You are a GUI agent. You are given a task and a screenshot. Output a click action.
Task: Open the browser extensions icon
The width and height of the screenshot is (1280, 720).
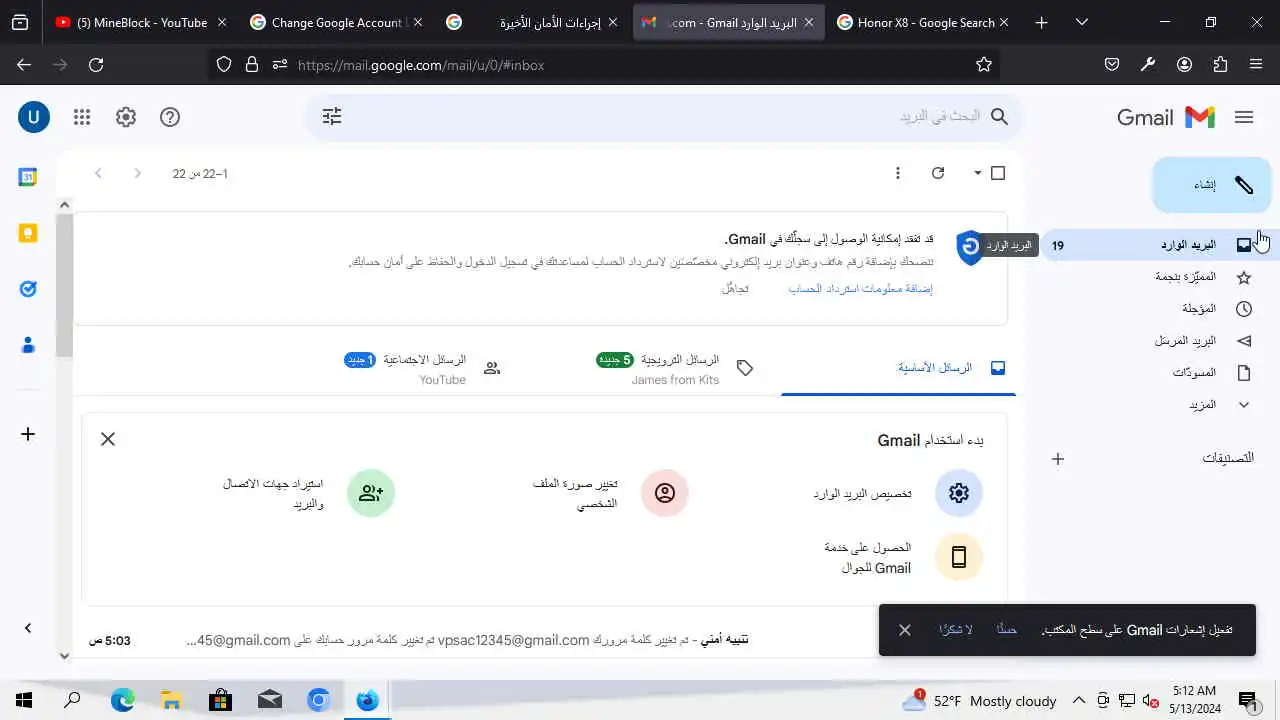click(x=1220, y=64)
